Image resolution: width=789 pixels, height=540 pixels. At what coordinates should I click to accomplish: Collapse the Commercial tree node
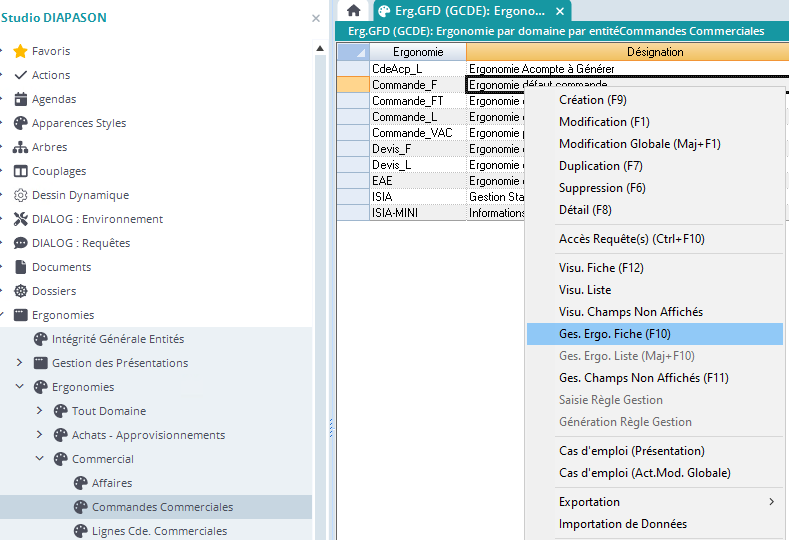(x=40, y=459)
